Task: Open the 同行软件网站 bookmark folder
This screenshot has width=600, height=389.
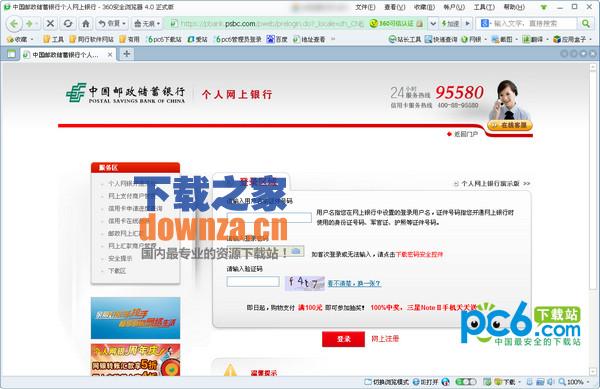Action: (x=92, y=39)
